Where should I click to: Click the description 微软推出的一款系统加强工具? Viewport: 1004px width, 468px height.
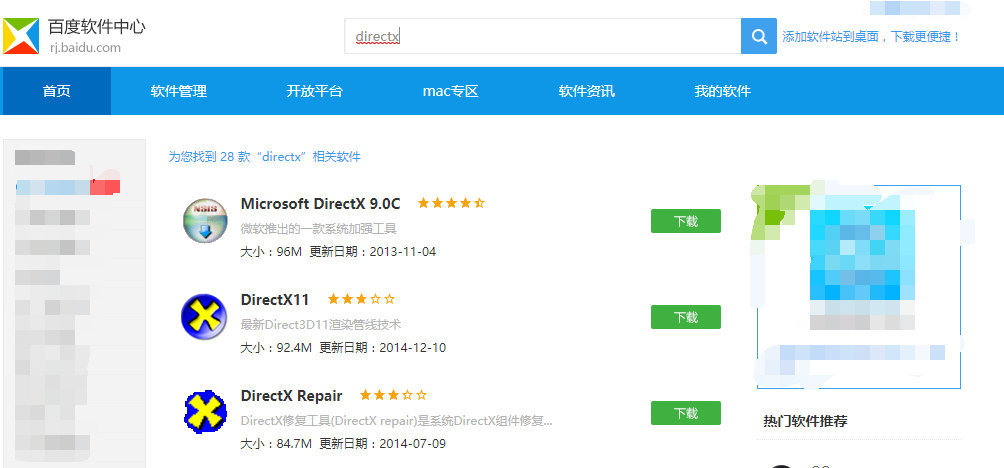pos(319,229)
